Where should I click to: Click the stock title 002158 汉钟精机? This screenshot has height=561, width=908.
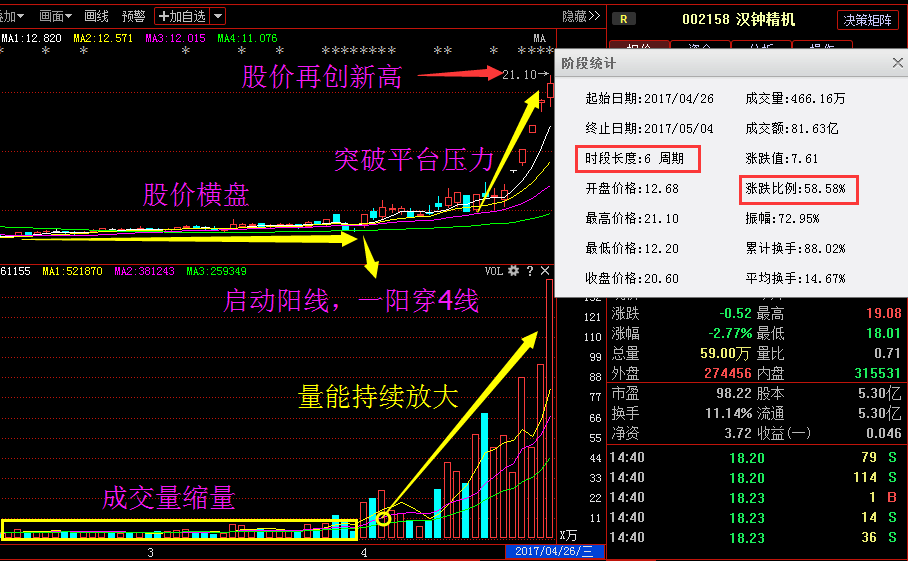[738, 19]
